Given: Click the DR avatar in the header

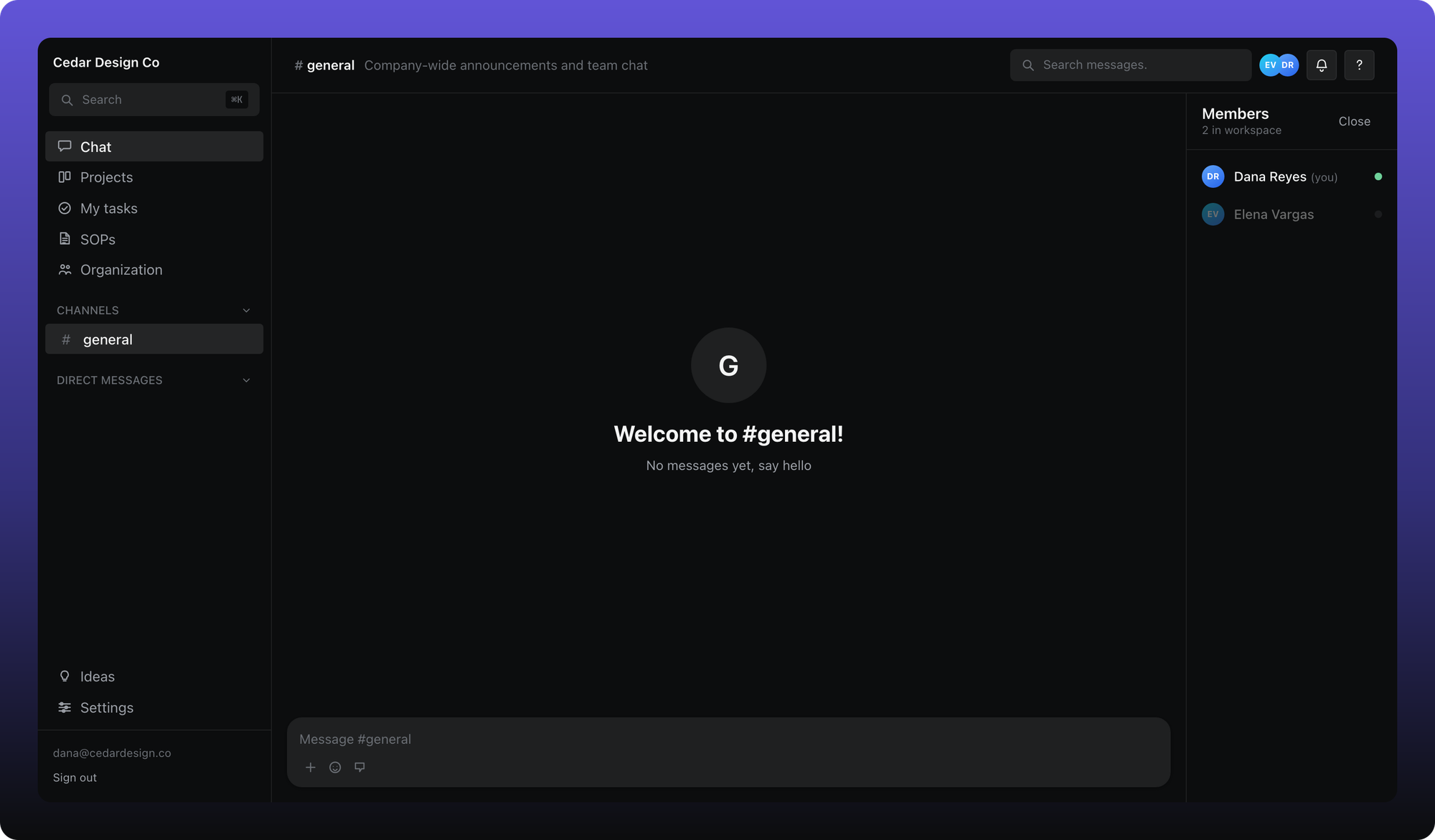Looking at the screenshot, I should point(1288,65).
